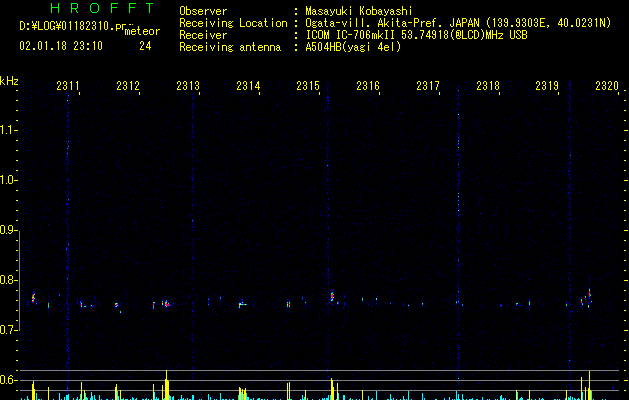This screenshot has height=400, width=629.
Task: Click observer name Masayuki Kobayashi
Action: [x=359, y=11]
